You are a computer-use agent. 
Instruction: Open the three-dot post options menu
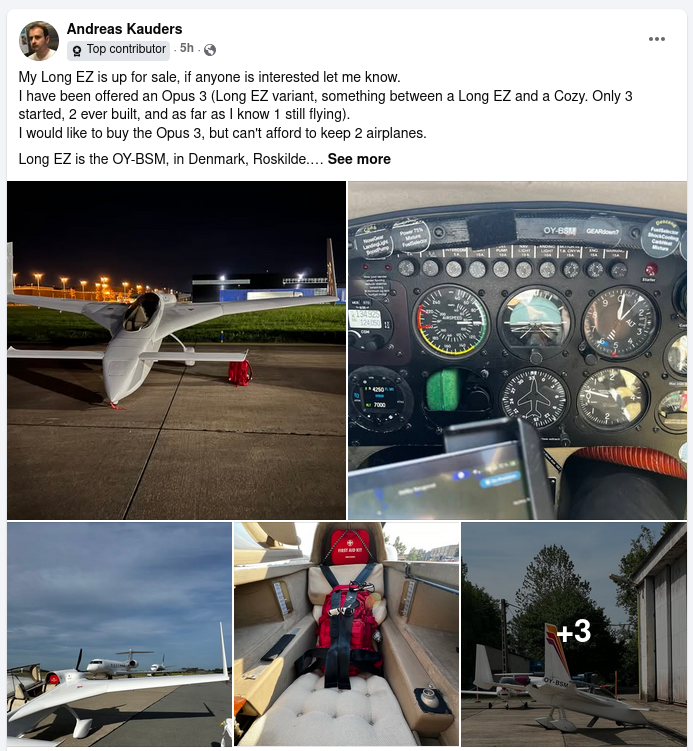click(x=656, y=39)
